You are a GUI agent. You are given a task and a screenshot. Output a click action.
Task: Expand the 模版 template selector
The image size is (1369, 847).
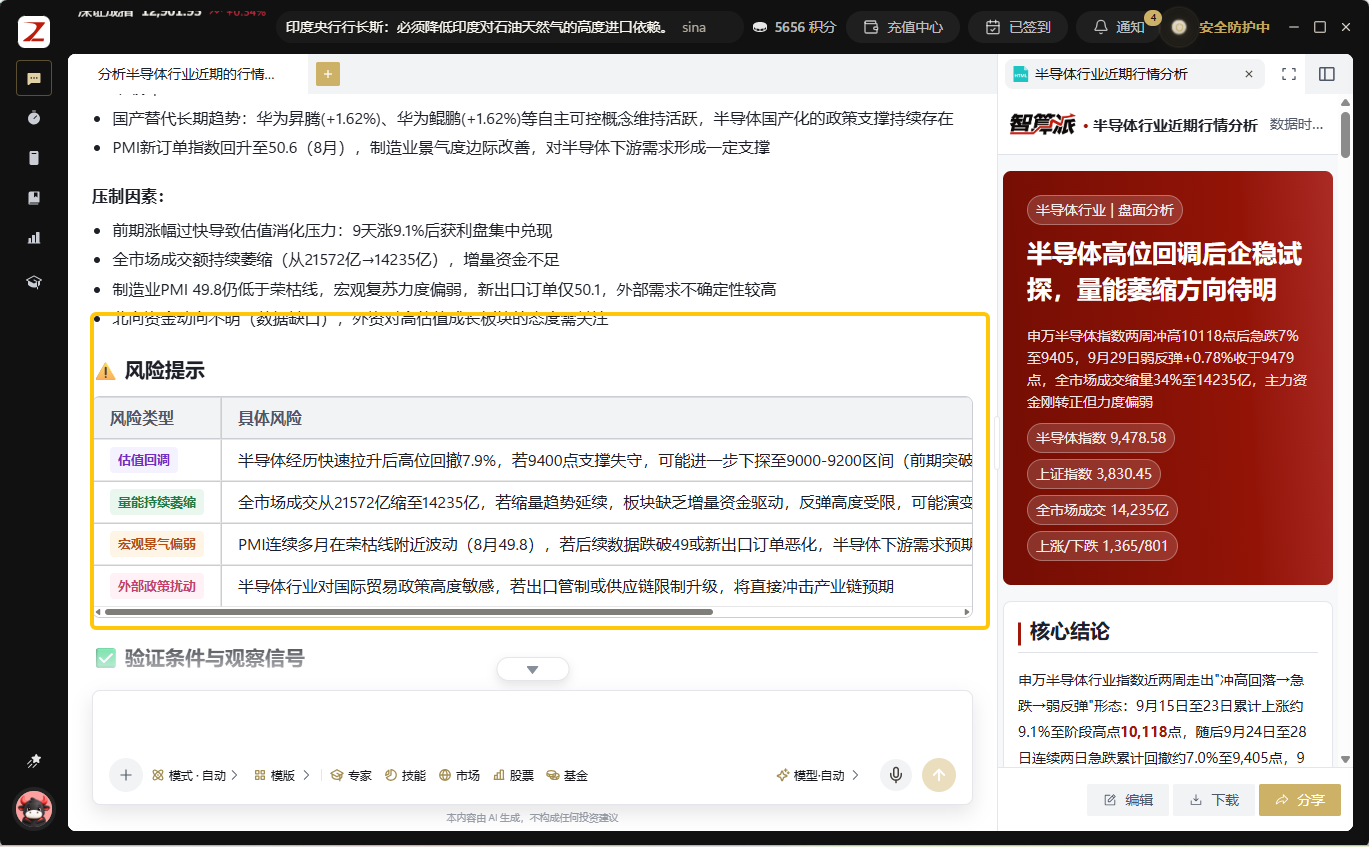tap(282, 775)
